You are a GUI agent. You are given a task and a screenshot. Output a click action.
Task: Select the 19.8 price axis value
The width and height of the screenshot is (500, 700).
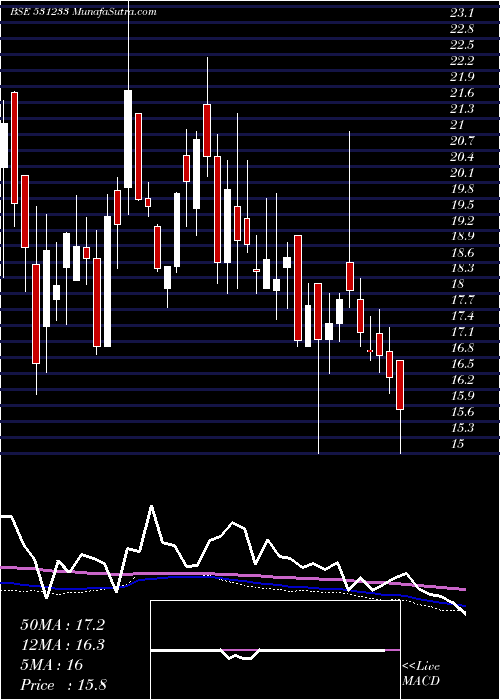click(x=461, y=189)
